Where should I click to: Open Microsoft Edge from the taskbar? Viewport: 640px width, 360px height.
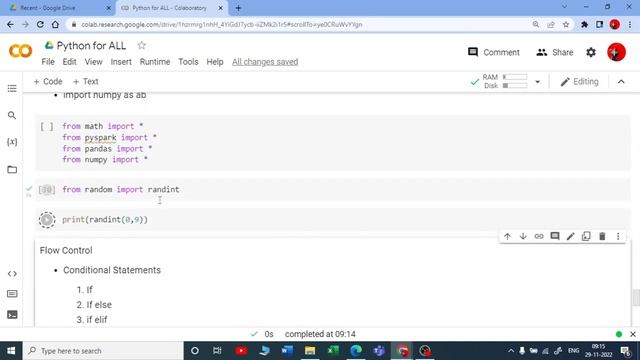pyautogui.click(x=356, y=351)
